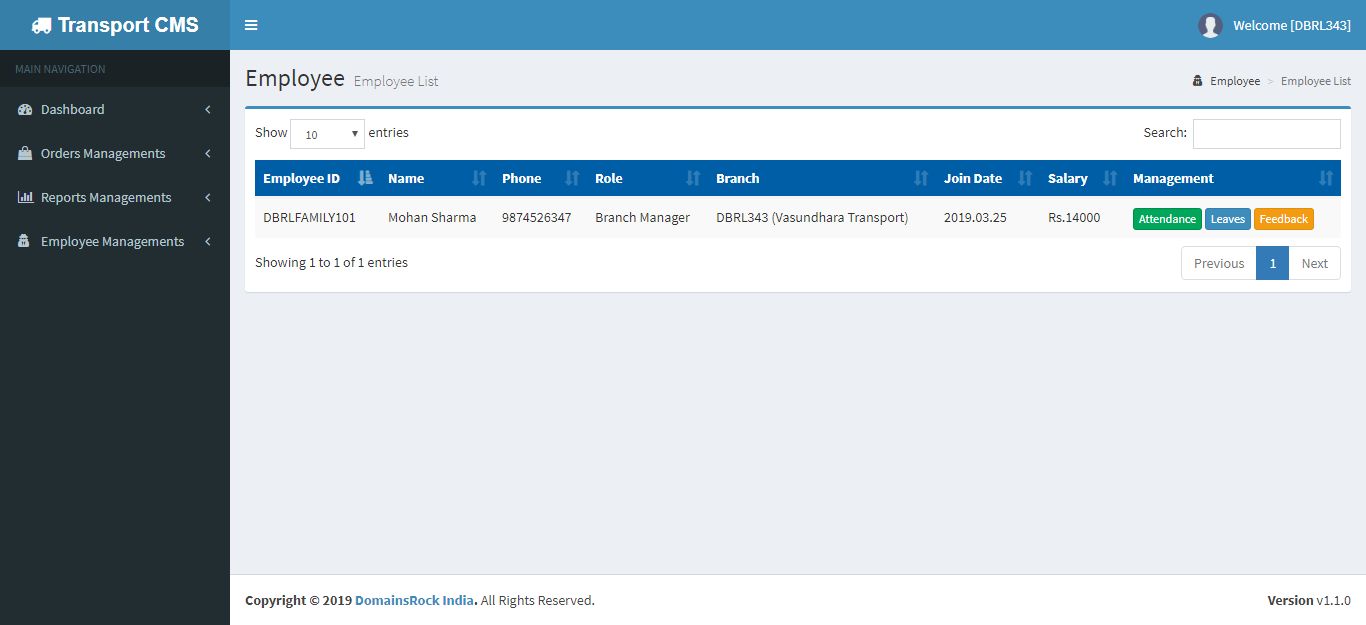Click the Reports Managements chart icon
This screenshot has height=625, width=1366.
point(25,197)
